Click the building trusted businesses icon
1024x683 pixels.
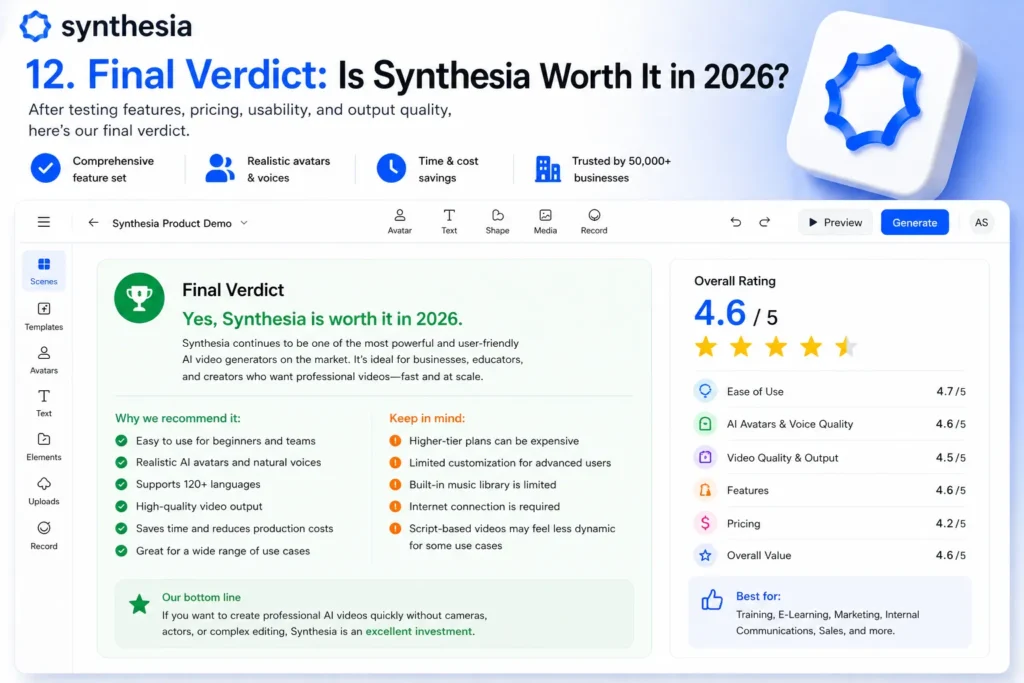coord(547,168)
